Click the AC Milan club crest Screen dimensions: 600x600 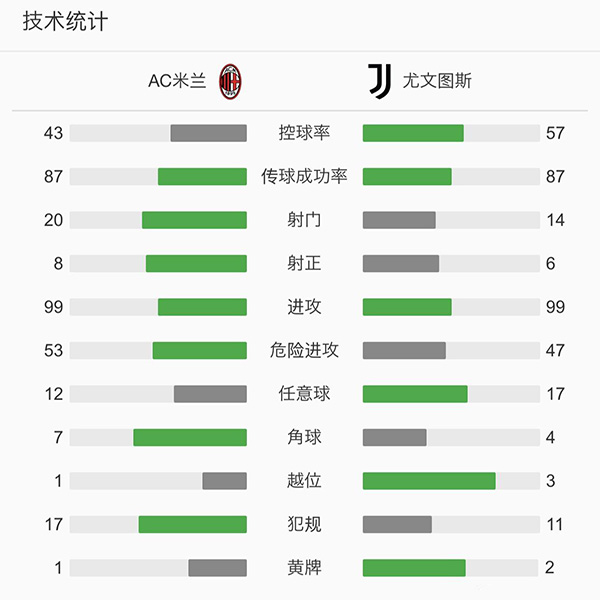pos(231,81)
